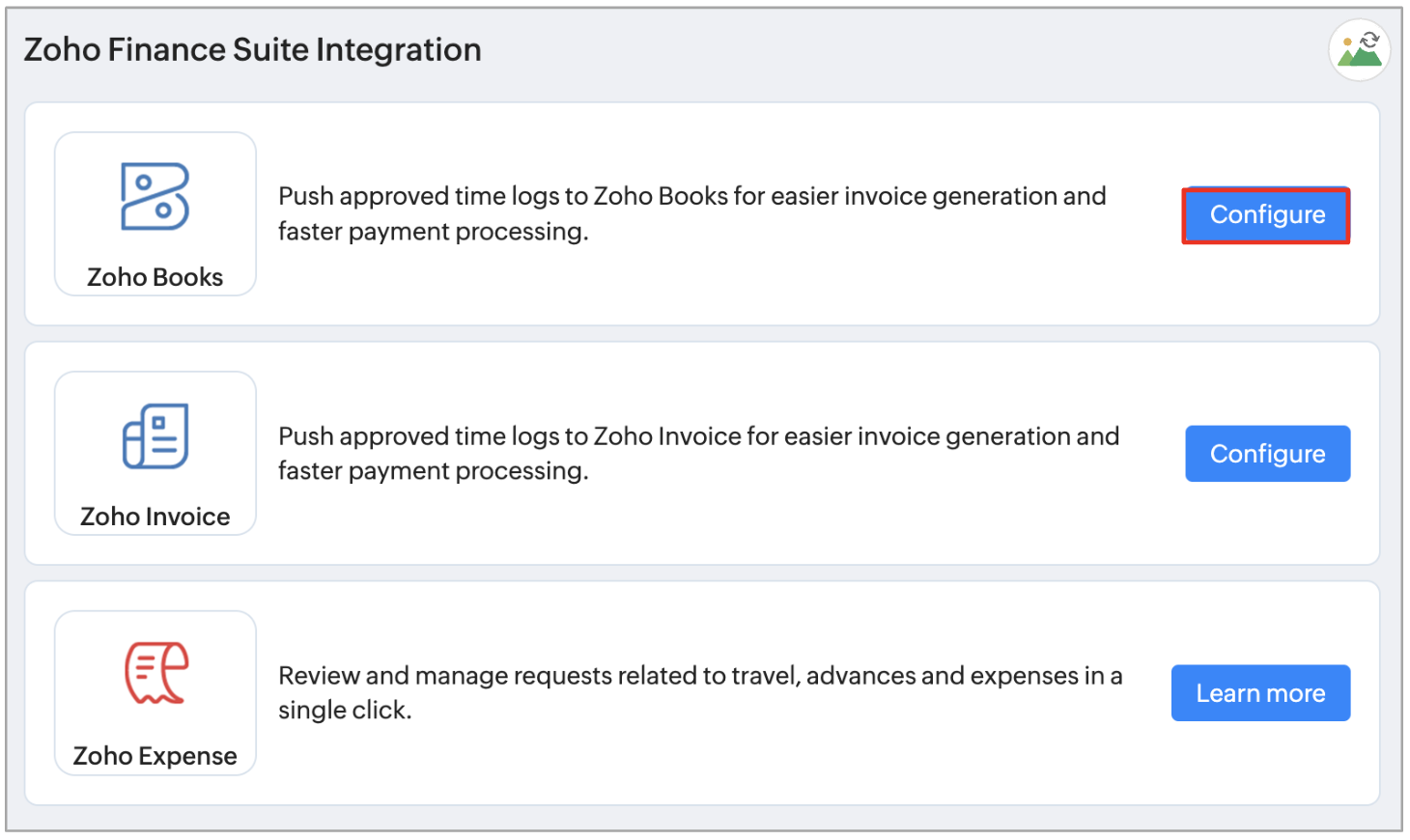Click the Zoho Finance Suite Integration heading
This screenshot has width=1410, height=840.
pos(252,49)
